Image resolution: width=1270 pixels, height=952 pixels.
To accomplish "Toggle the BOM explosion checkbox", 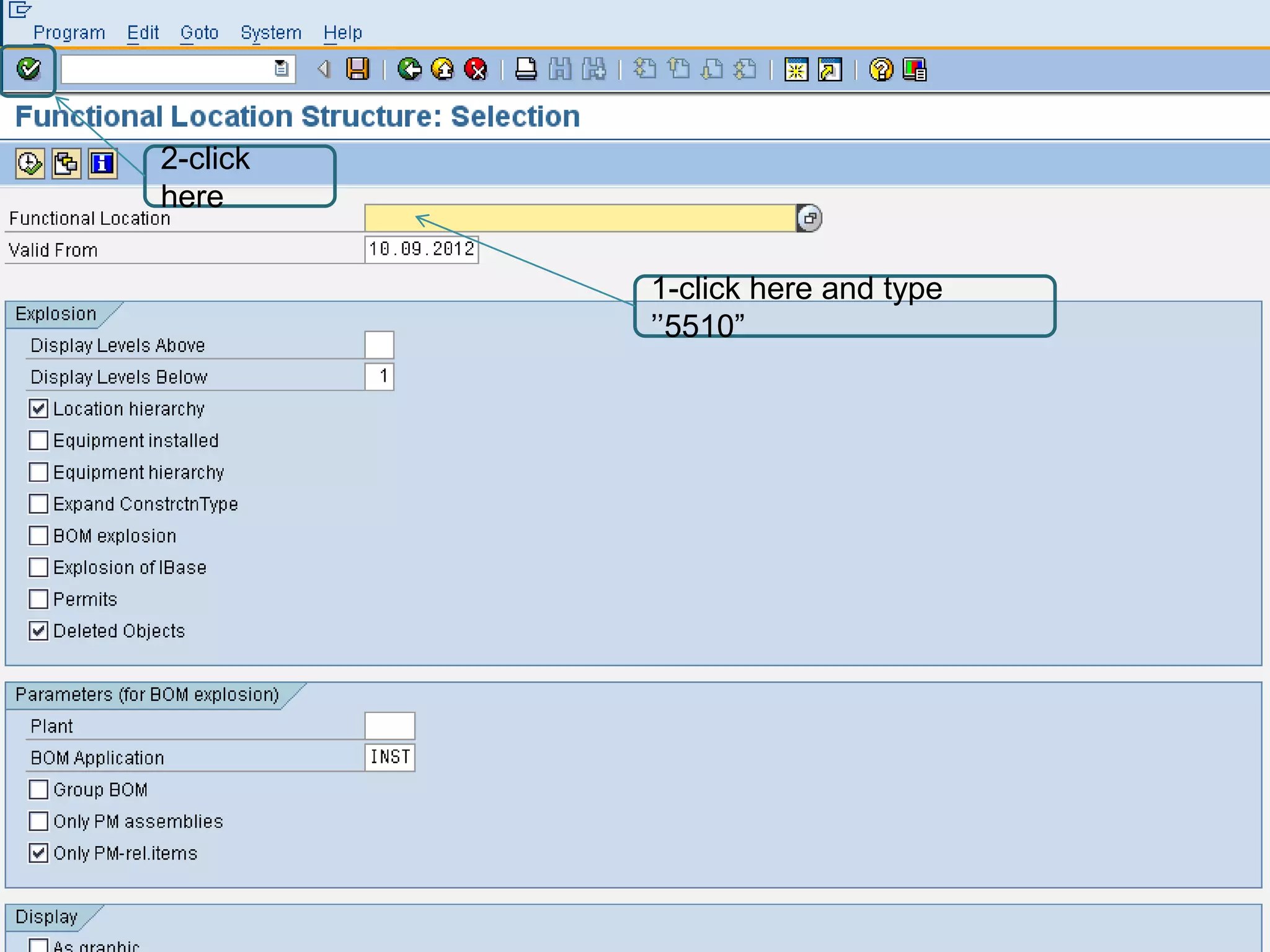I will pos(38,535).
